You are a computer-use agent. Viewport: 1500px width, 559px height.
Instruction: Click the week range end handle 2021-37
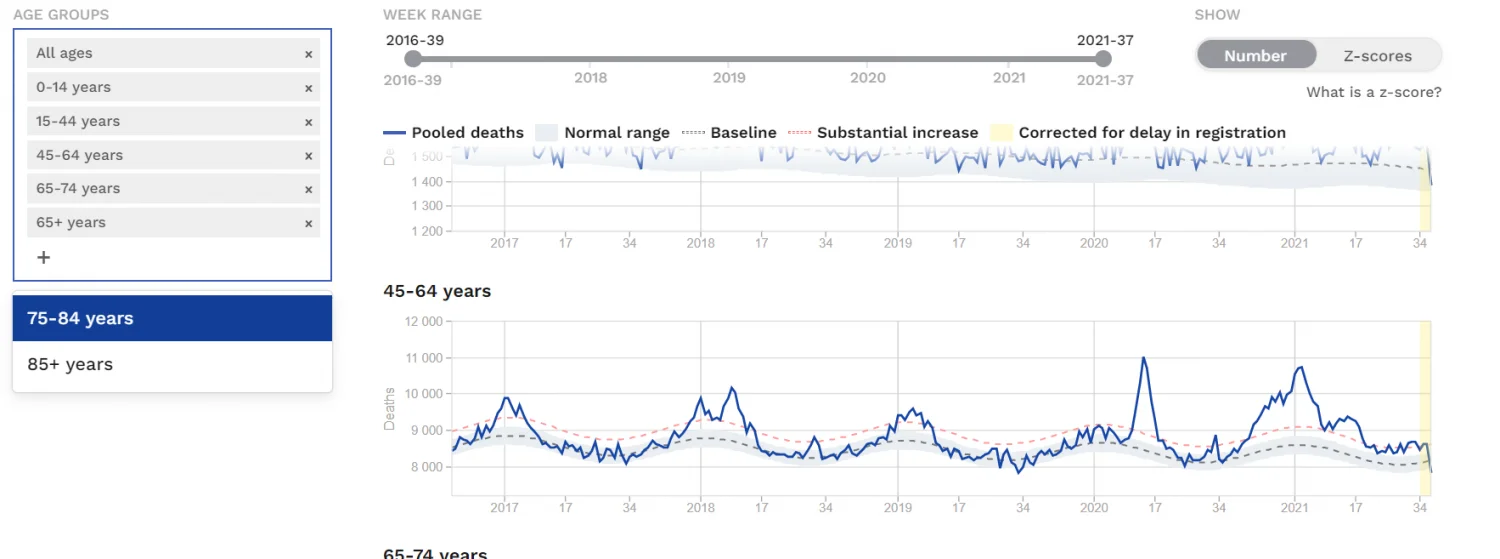pyautogui.click(x=1103, y=59)
